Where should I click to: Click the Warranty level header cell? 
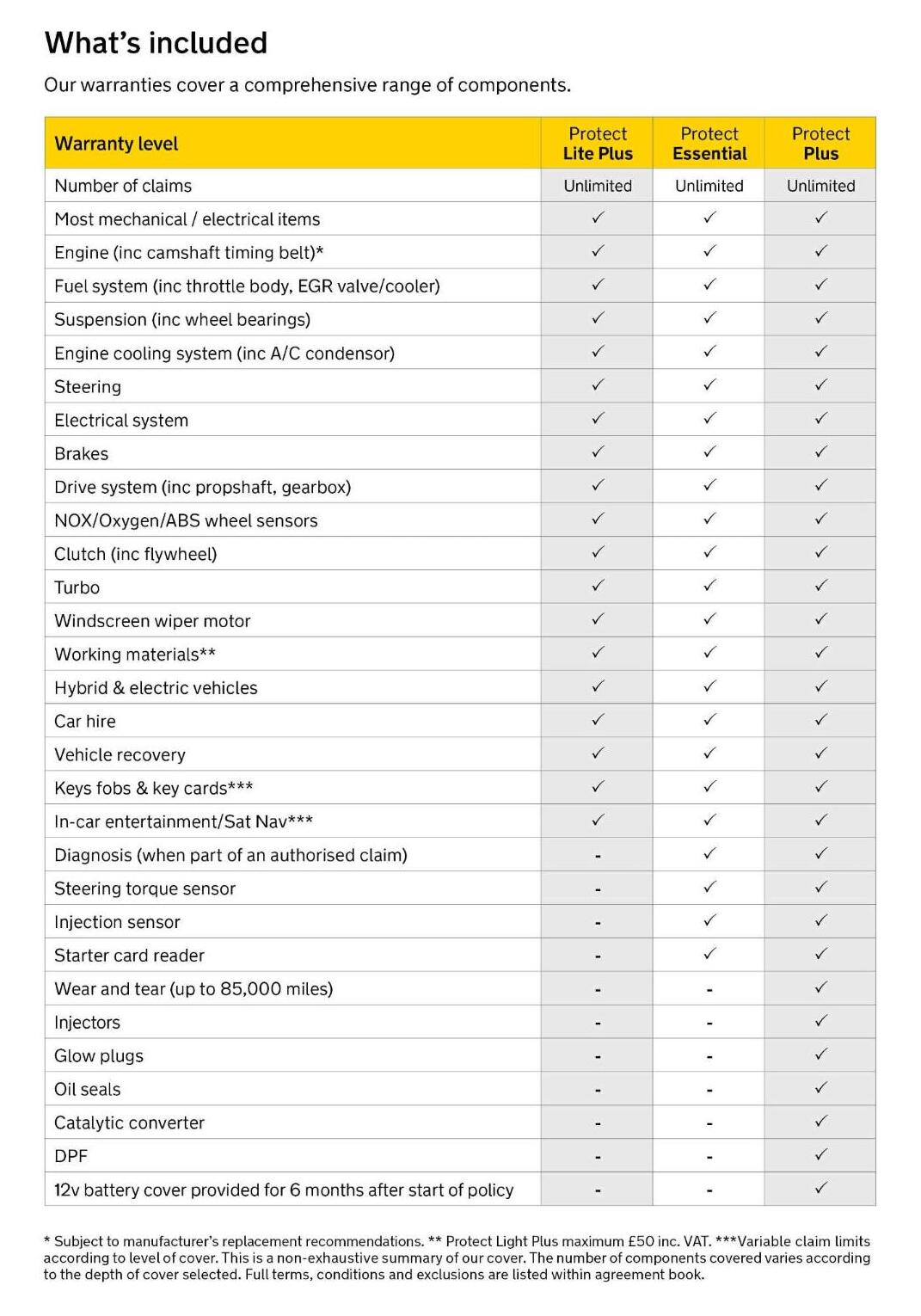pyautogui.click(x=116, y=144)
